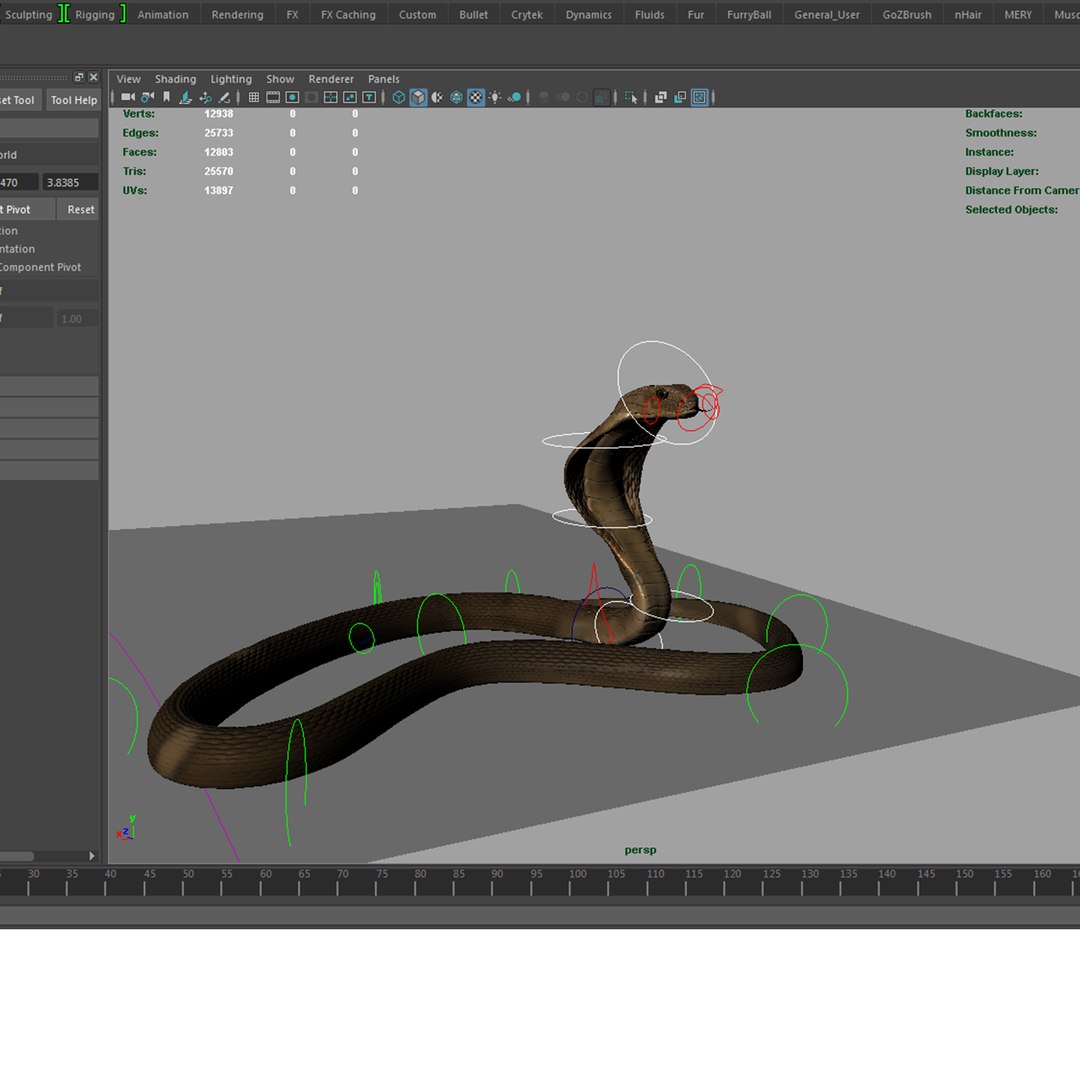Click the Image Plane icon
Screen dimensions: 1080x1080
pos(185,97)
